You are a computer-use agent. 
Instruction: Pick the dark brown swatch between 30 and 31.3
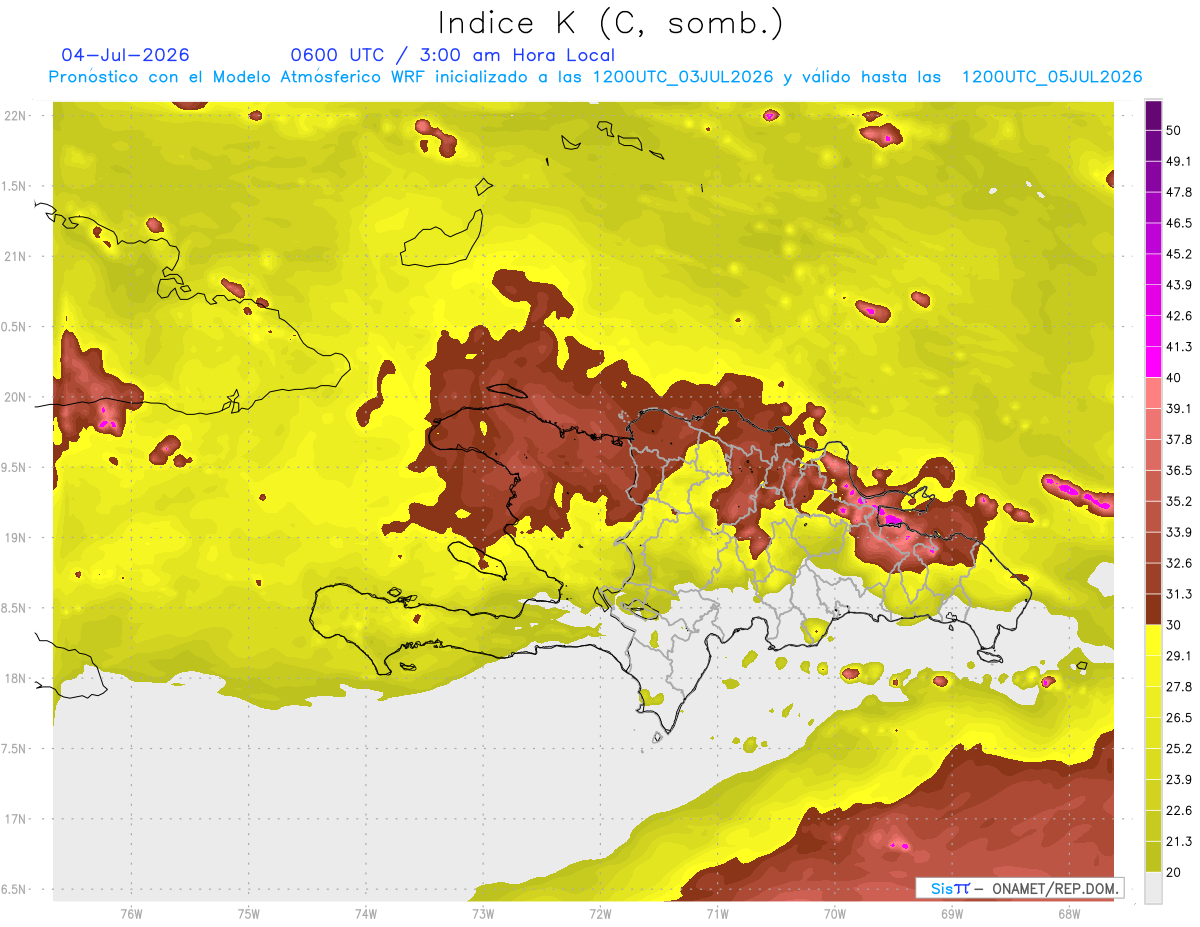(x=1154, y=609)
